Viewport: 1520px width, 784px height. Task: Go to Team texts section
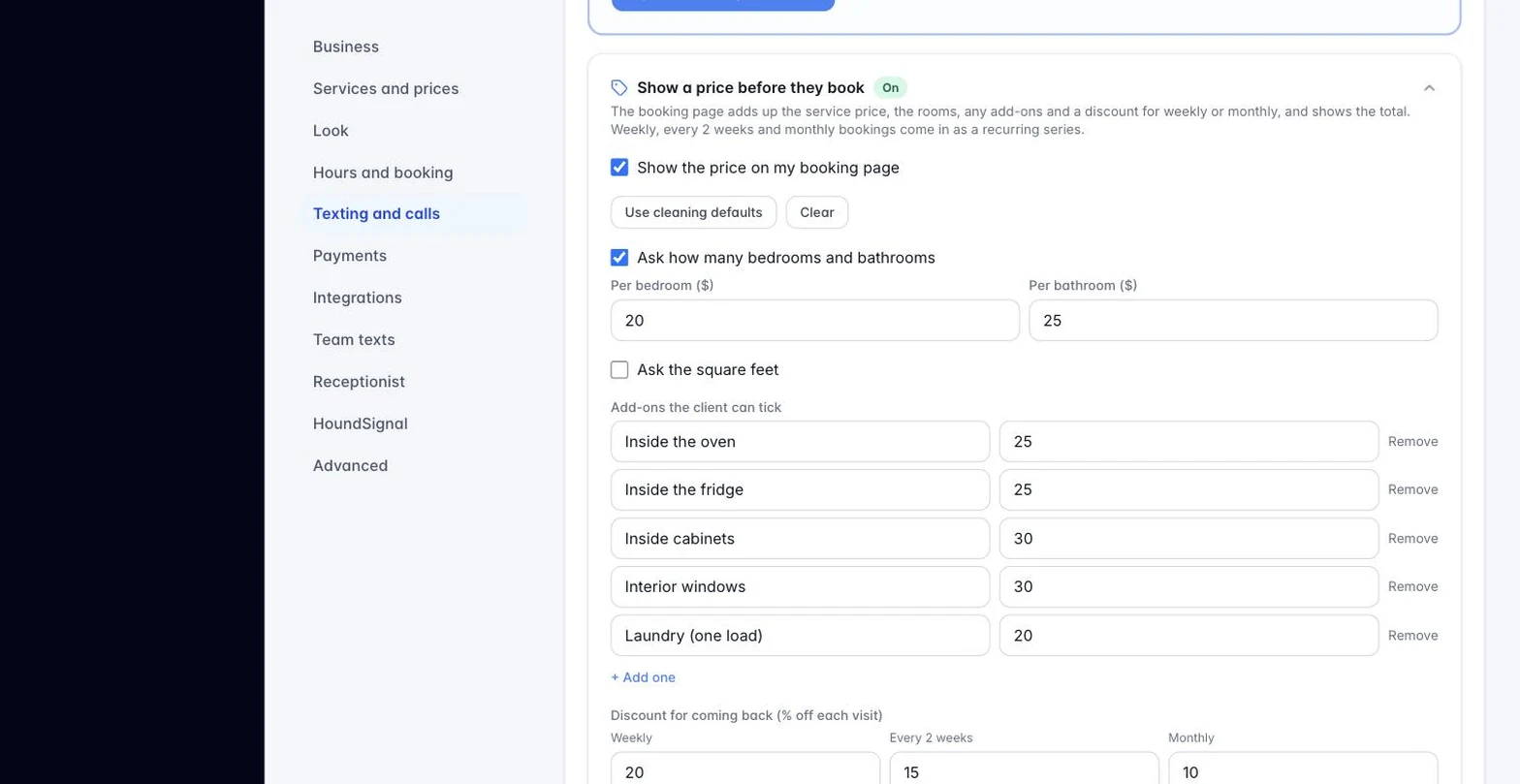coord(354,339)
